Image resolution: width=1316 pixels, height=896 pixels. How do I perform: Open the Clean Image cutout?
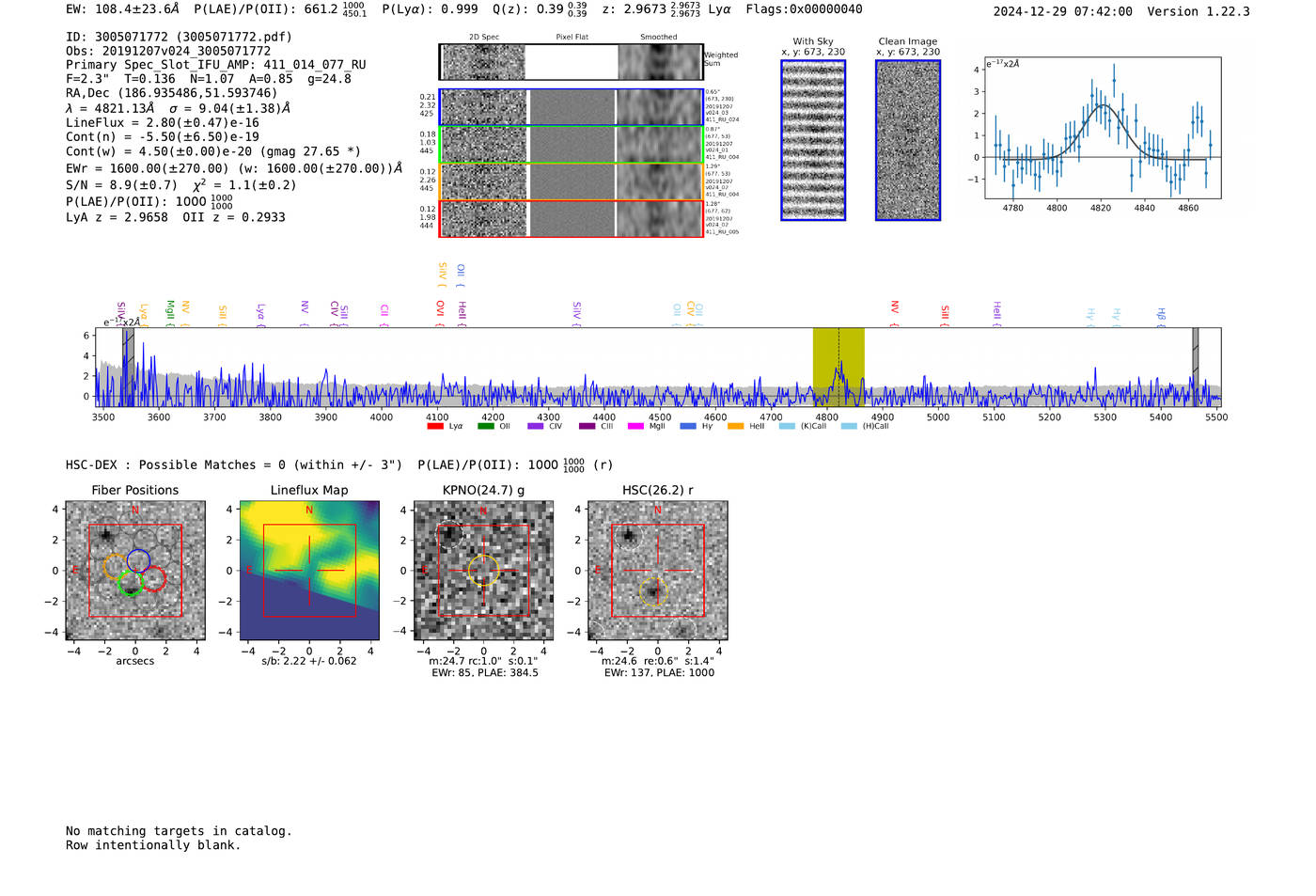908,140
